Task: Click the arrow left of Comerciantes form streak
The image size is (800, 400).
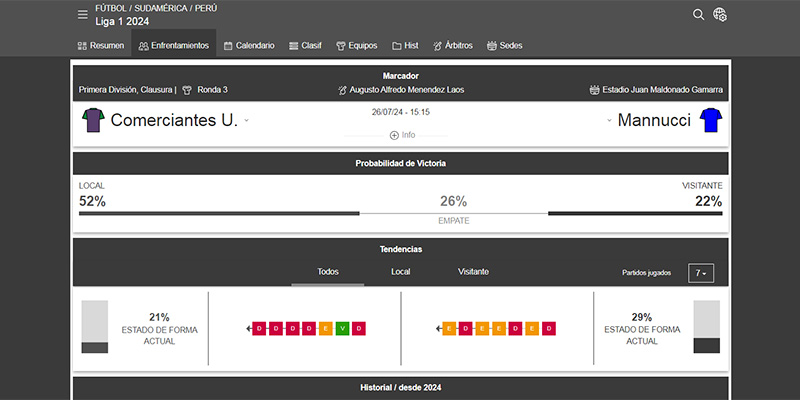Action: [x=248, y=329]
